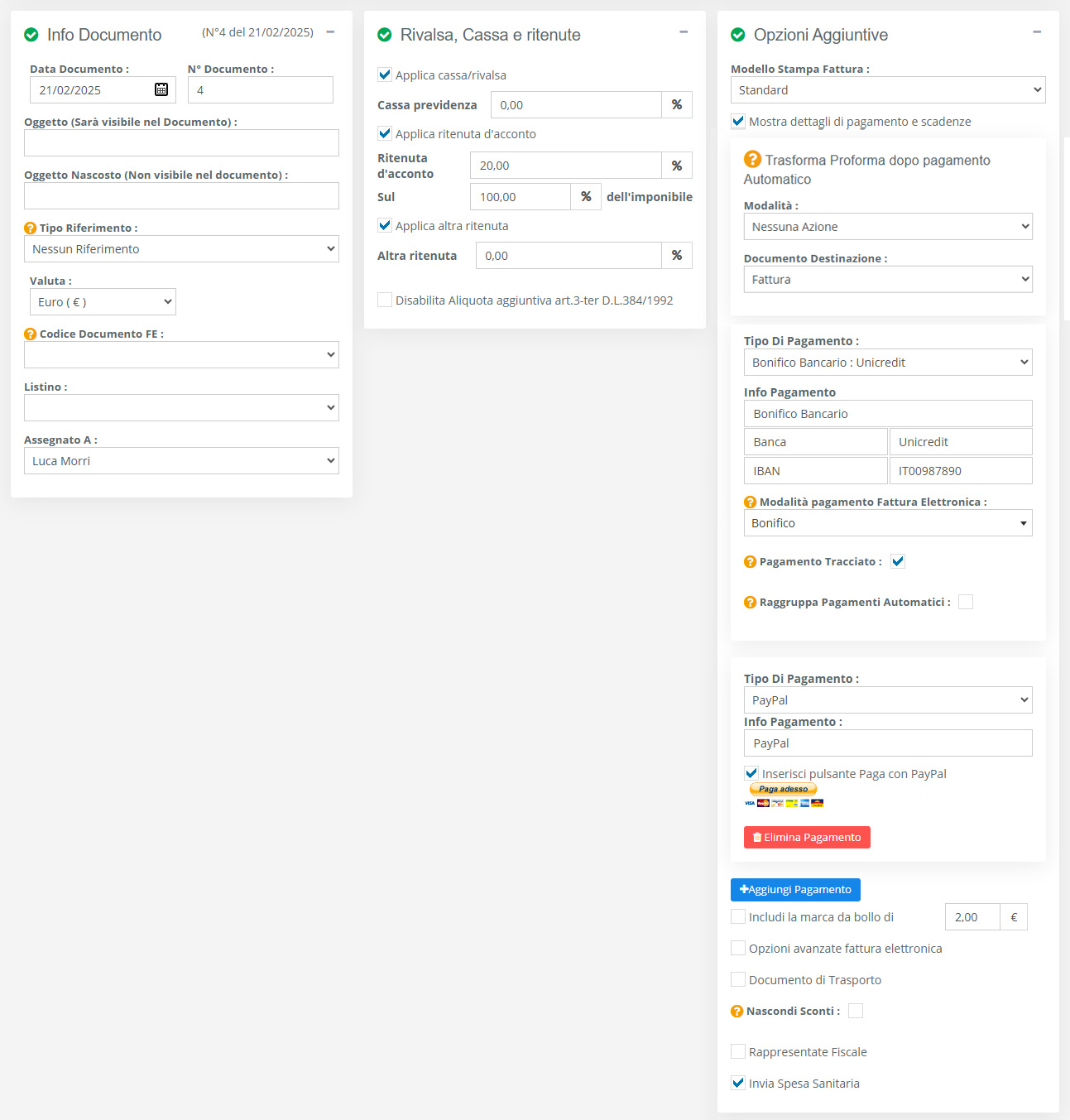
Task: Click the Oggetto visible text field
Action: point(181,143)
